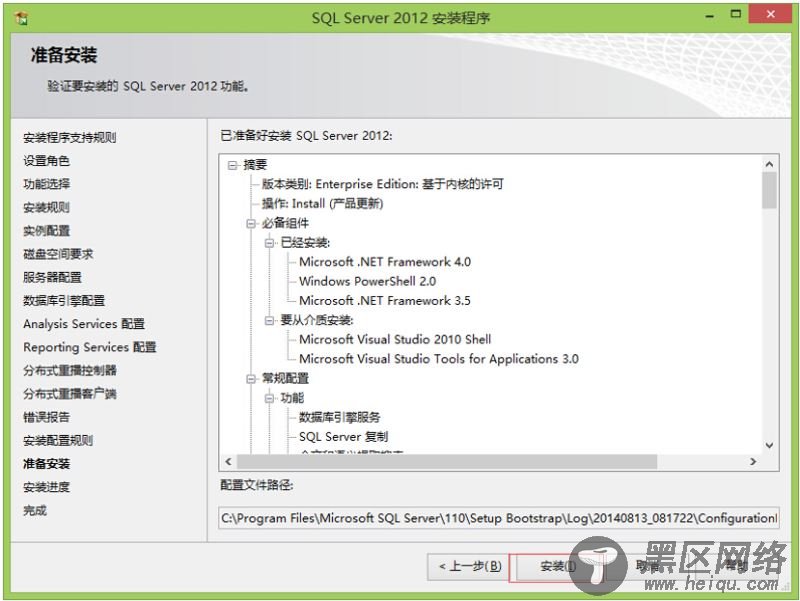Click the Reporting Services 配置 step

89,347
